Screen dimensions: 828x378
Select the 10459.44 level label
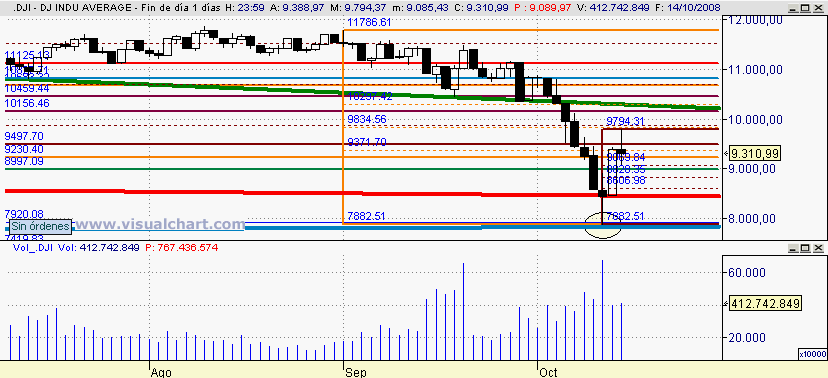pos(27,89)
